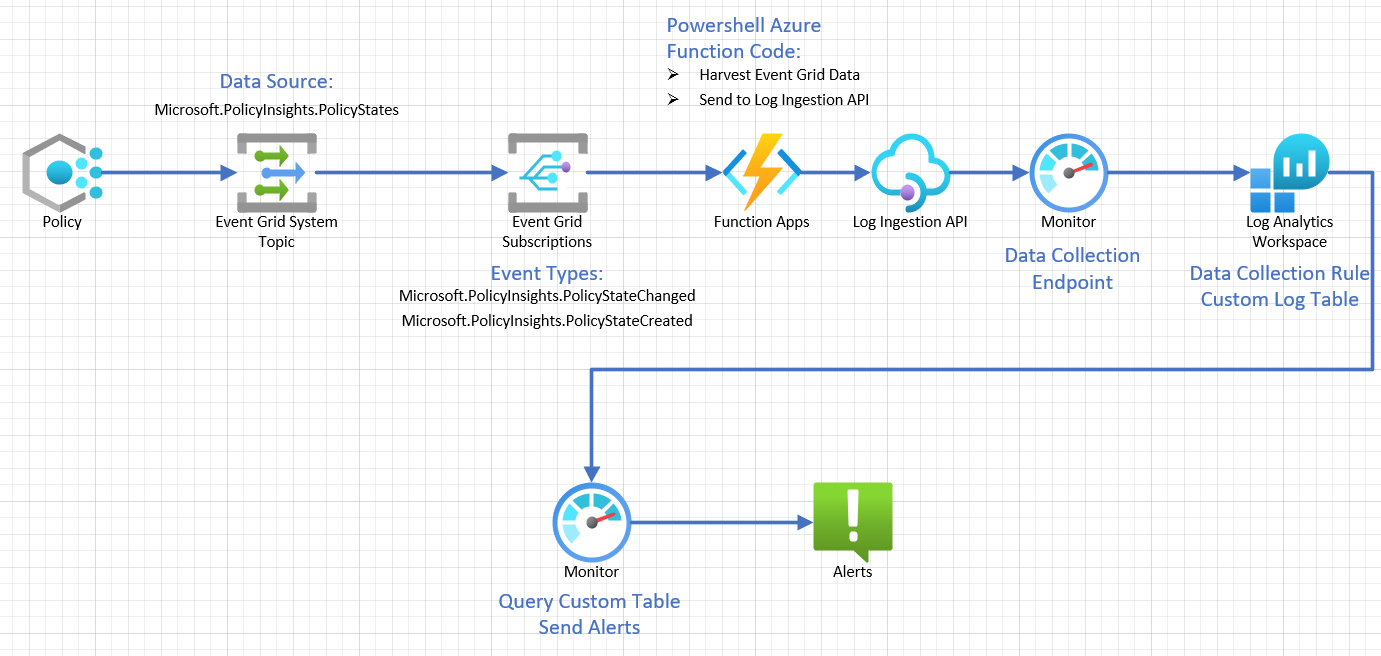Click the Monitor gauge icon above Query Custom Table
Image resolution: width=1381 pixels, height=656 pixels.
[591, 522]
